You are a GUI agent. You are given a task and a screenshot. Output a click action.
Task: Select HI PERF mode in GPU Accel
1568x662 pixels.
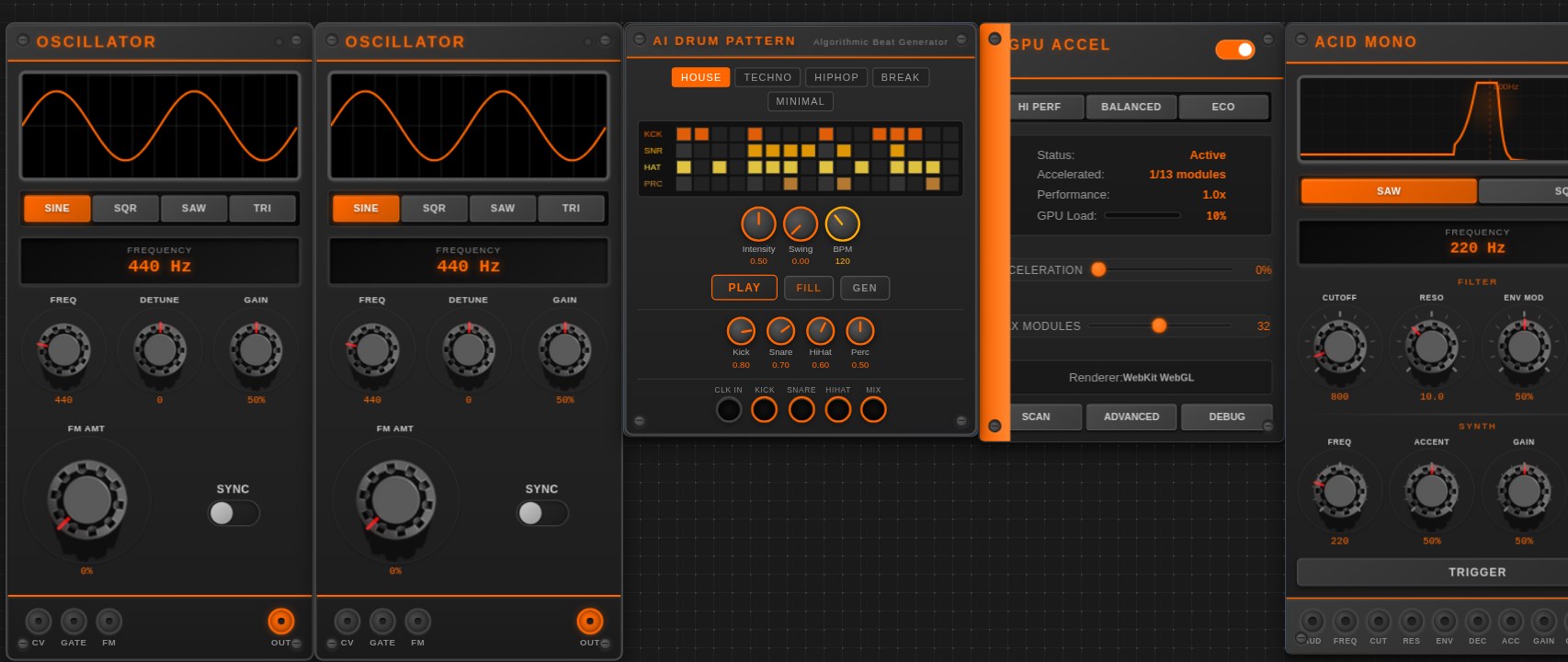(x=1046, y=107)
